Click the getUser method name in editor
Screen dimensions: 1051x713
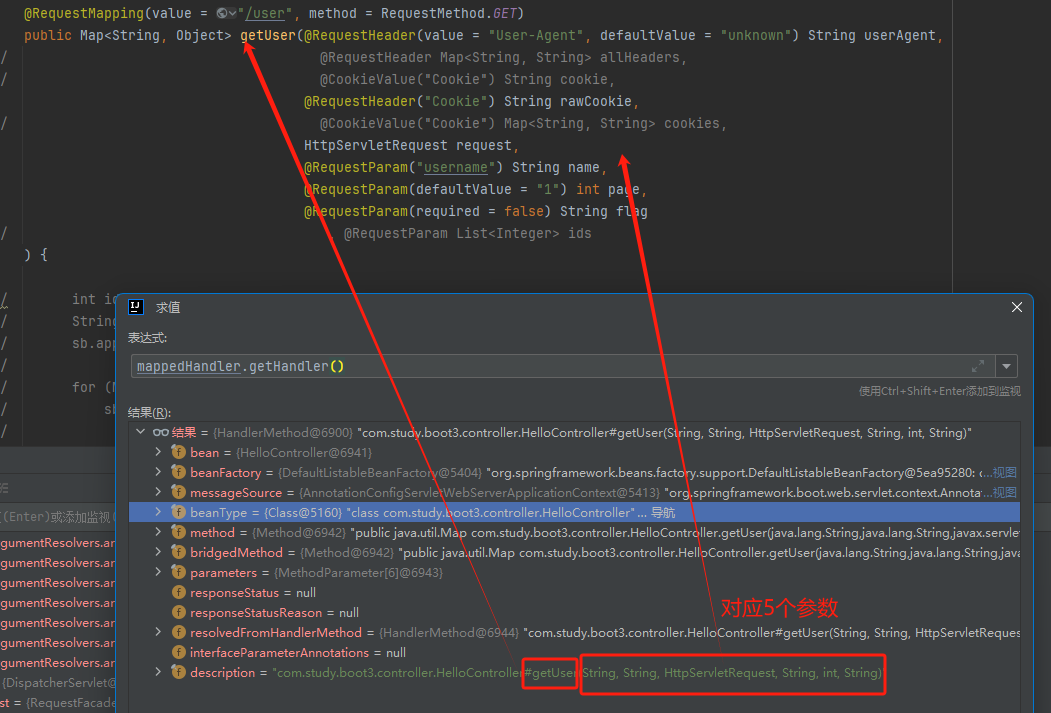(x=267, y=35)
